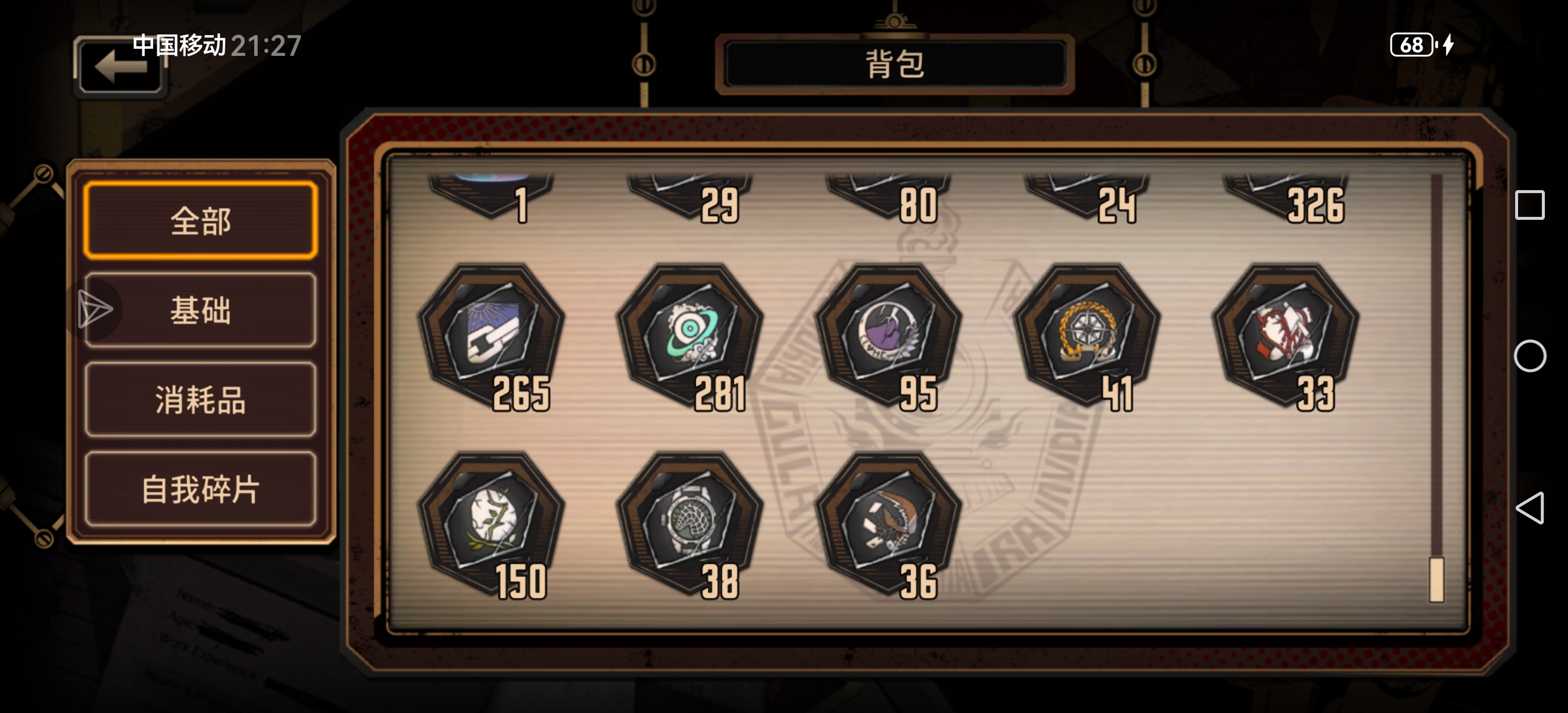The height and width of the screenshot is (713, 1568).
Task: Select partially visible item with count 326
Action: (1285, 198)
